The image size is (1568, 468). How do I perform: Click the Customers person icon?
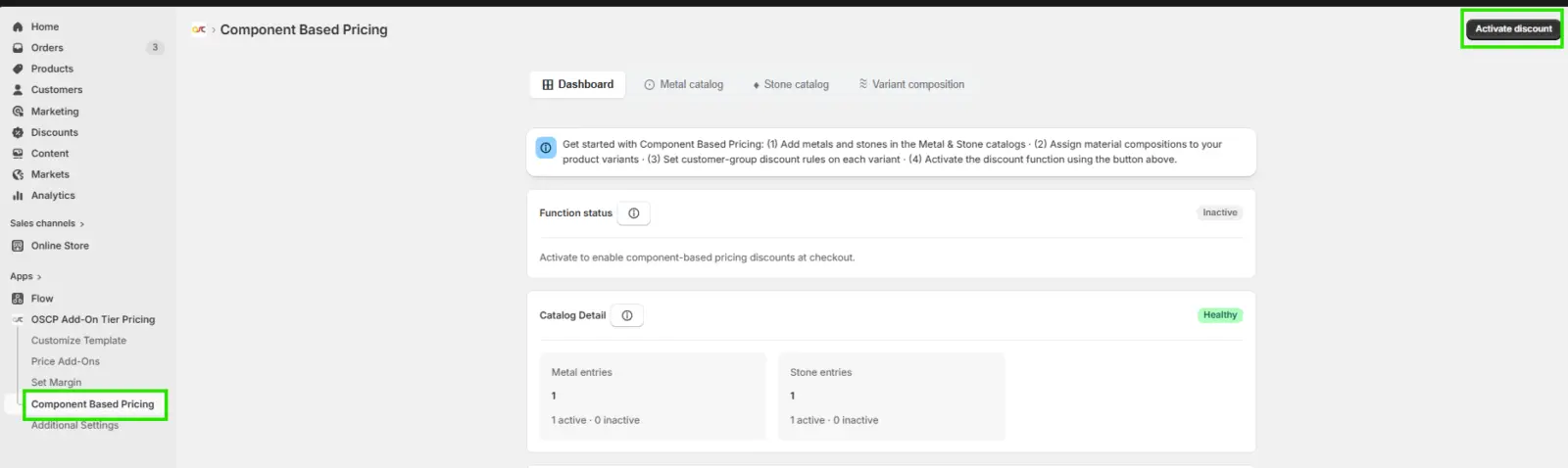pyautogui.click(x=18, y=90)
